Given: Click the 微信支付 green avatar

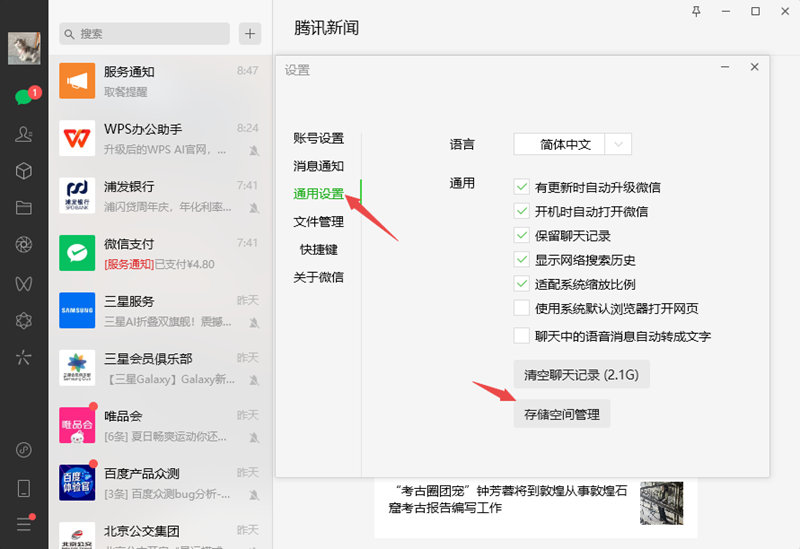Looking at the screenshot, I should (x=77, y=253).
